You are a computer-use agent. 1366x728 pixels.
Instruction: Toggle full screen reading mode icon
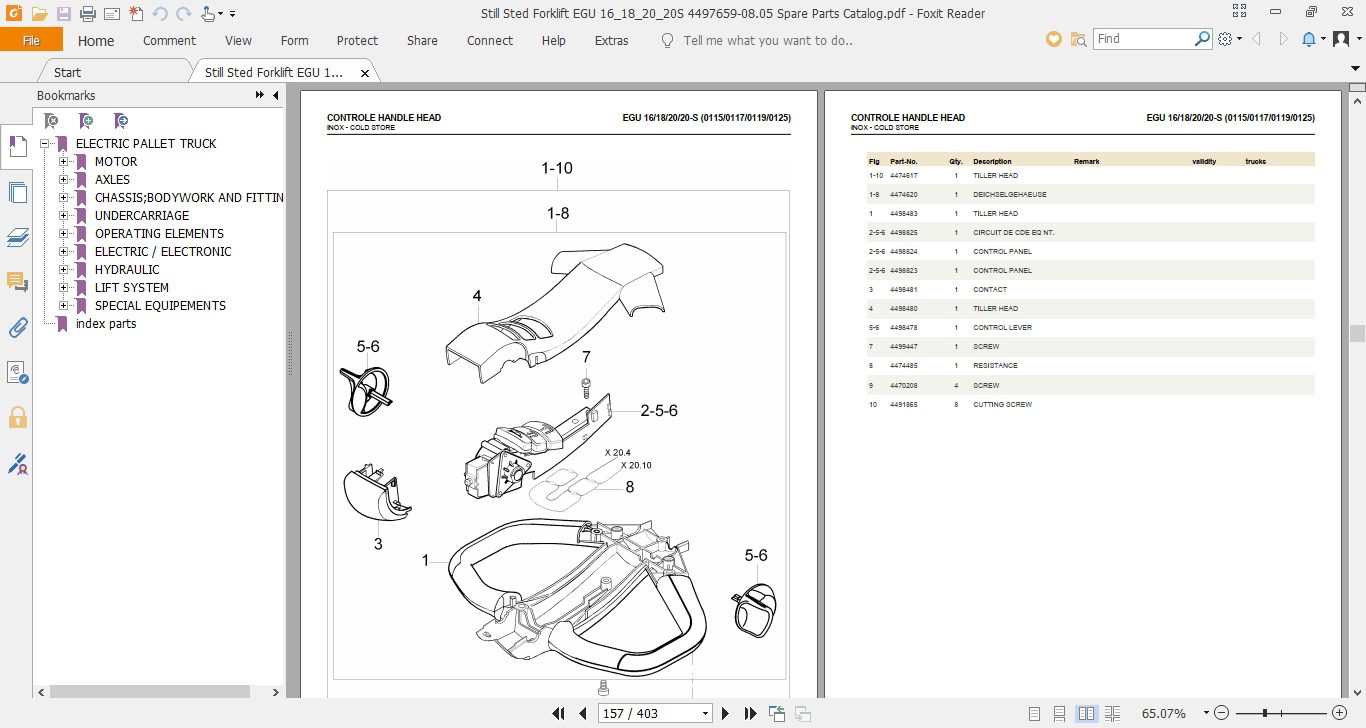click(x=1240, y=12)
